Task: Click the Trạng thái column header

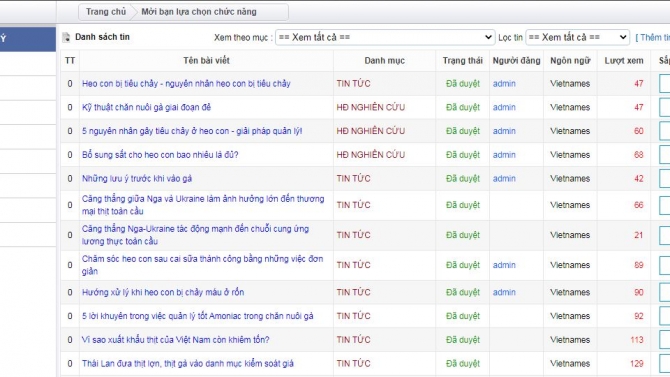Action: (462, 61)
